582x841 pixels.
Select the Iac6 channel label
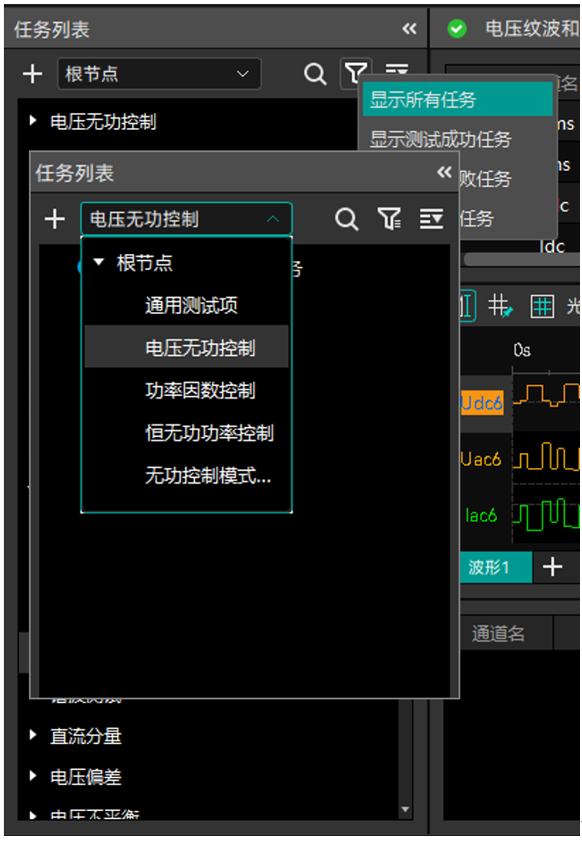click(481, 515)
